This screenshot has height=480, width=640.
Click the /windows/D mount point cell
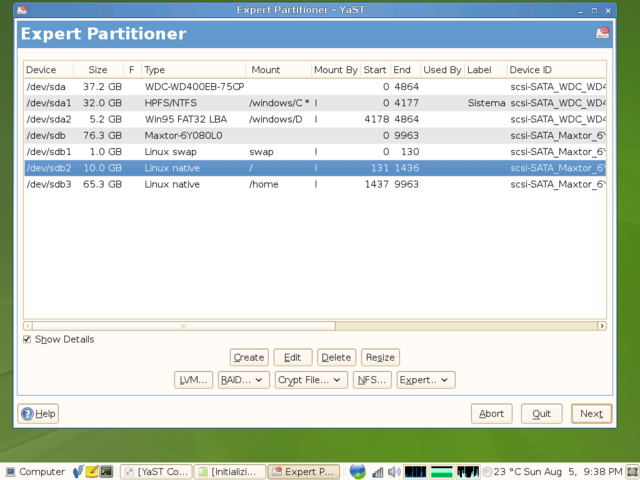point(276,120)
